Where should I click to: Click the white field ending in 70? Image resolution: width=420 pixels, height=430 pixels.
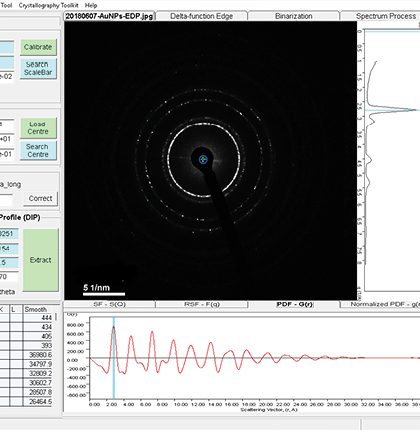point(9,277)
